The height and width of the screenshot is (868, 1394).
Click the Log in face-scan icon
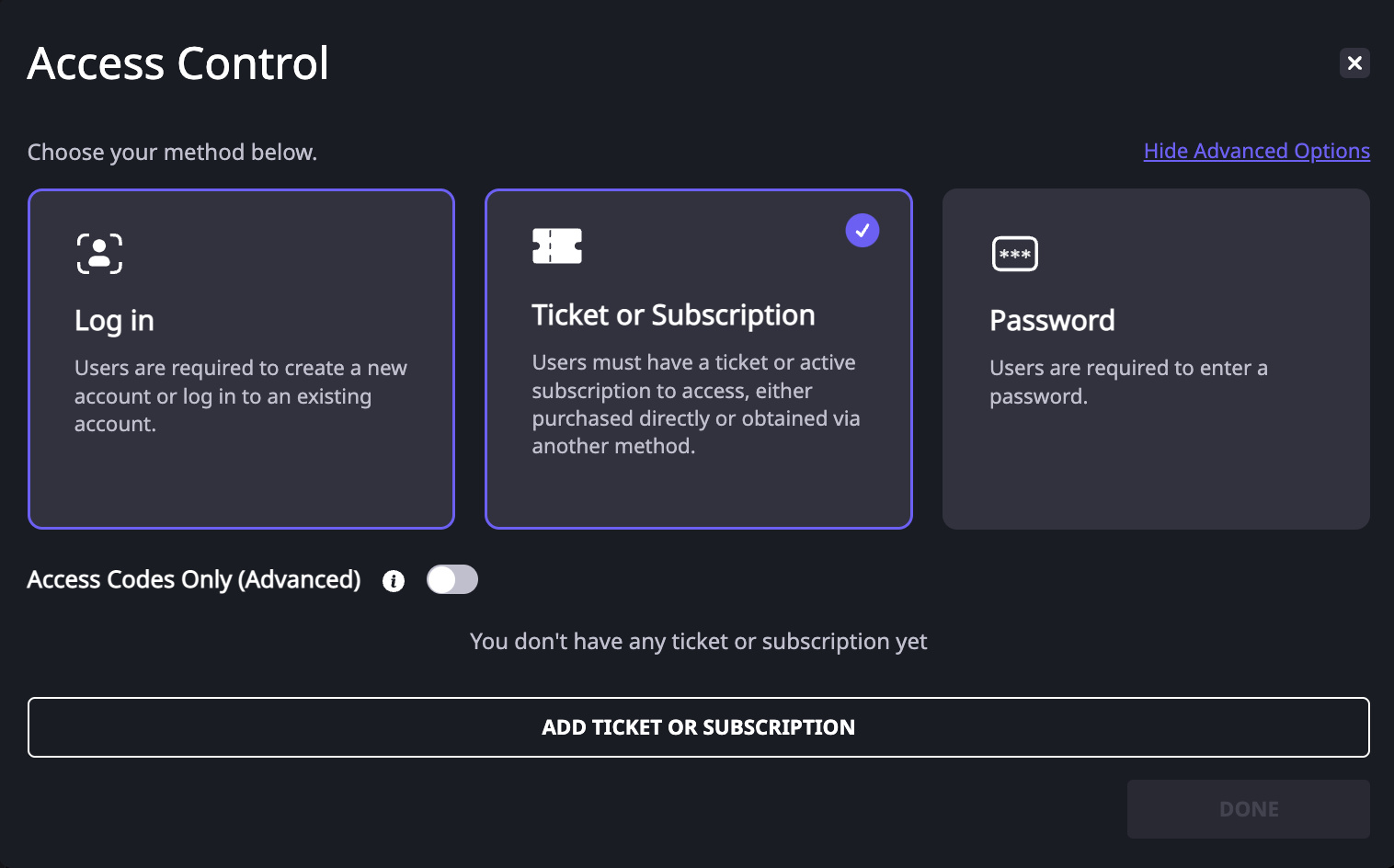point(99,254)
